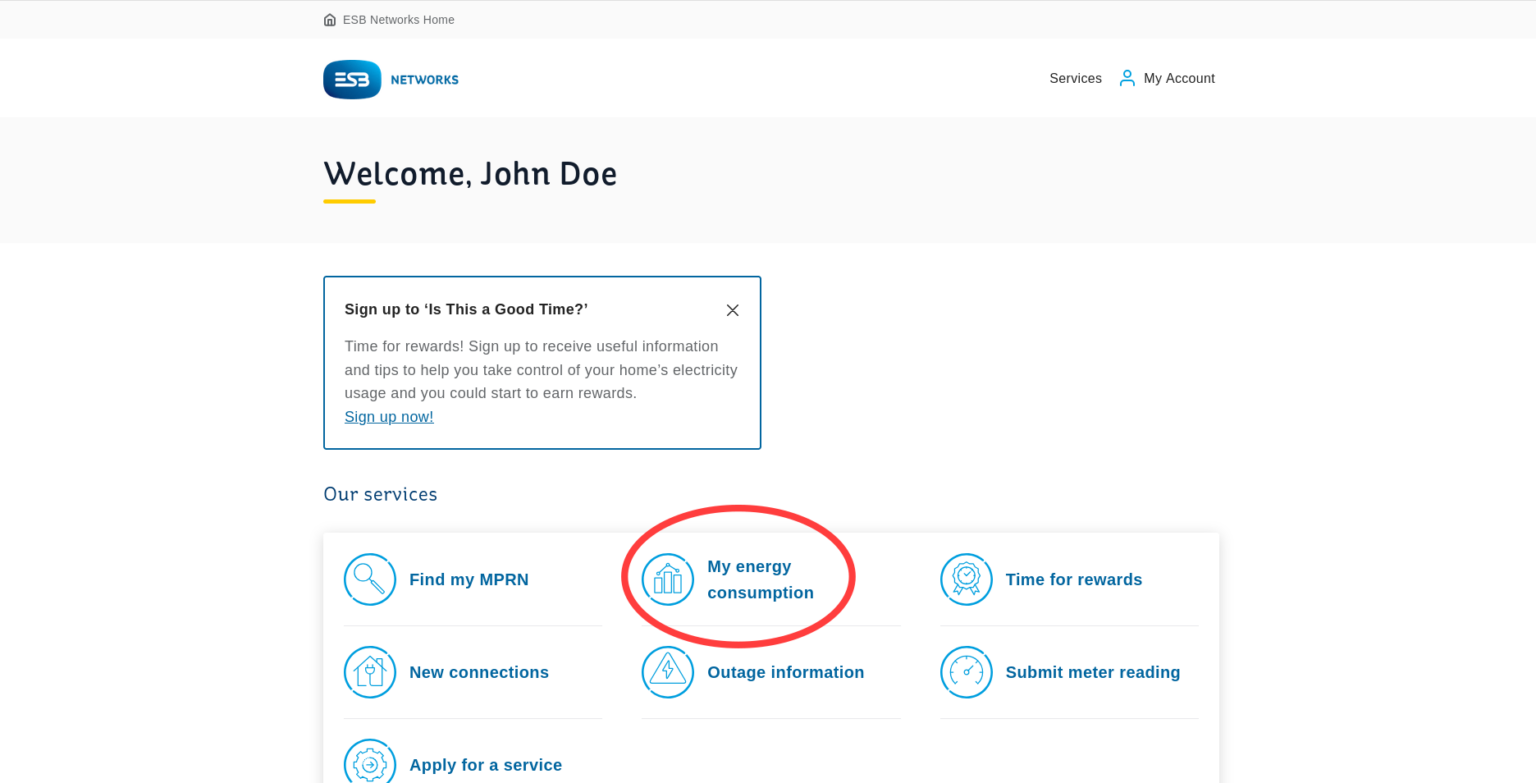This screenshot has height=783, width=1536.
Task: Open Outage information lightning icon
Action: pos(667,672)
